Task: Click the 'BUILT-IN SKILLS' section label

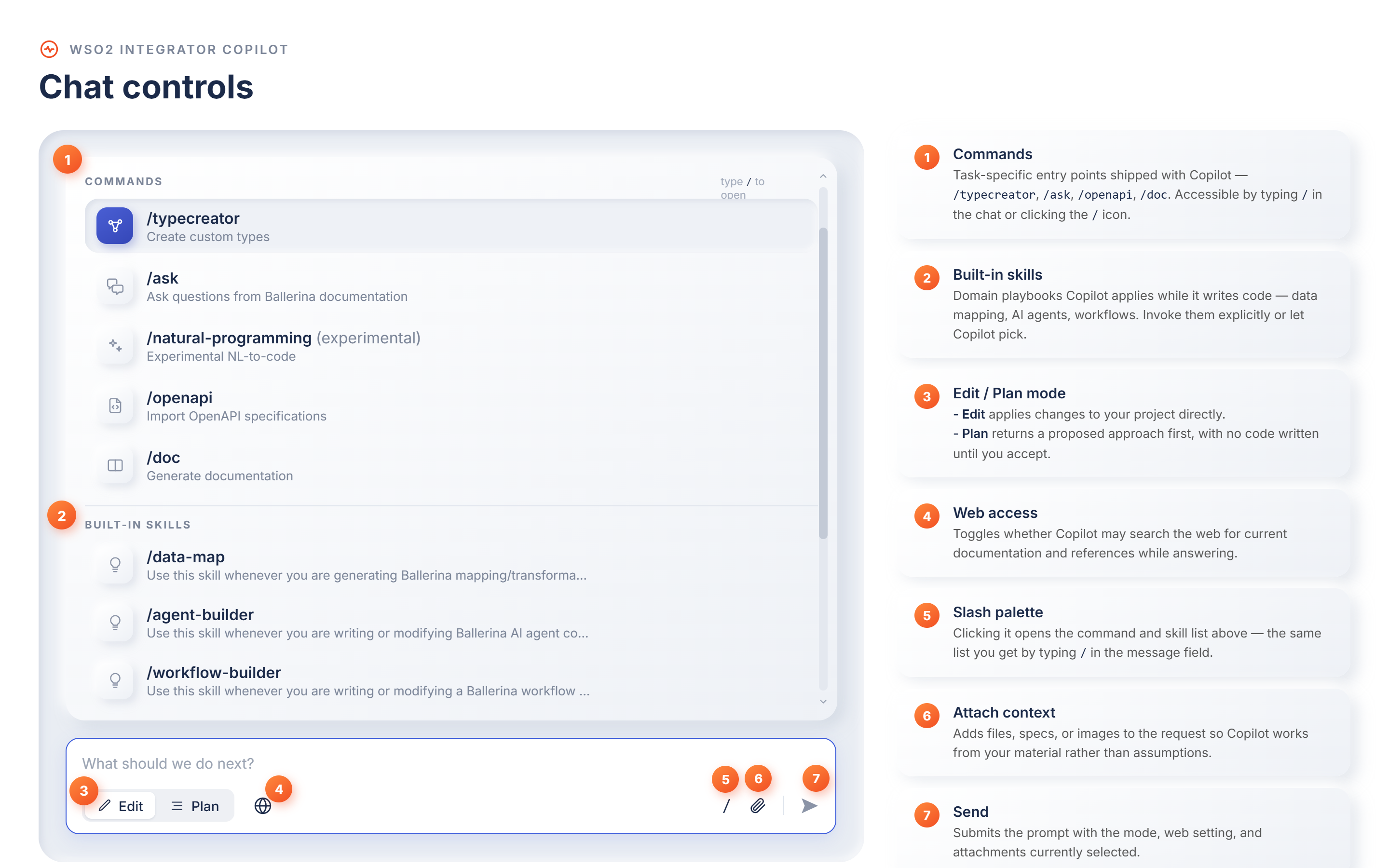Action: (x=138, y=525)
